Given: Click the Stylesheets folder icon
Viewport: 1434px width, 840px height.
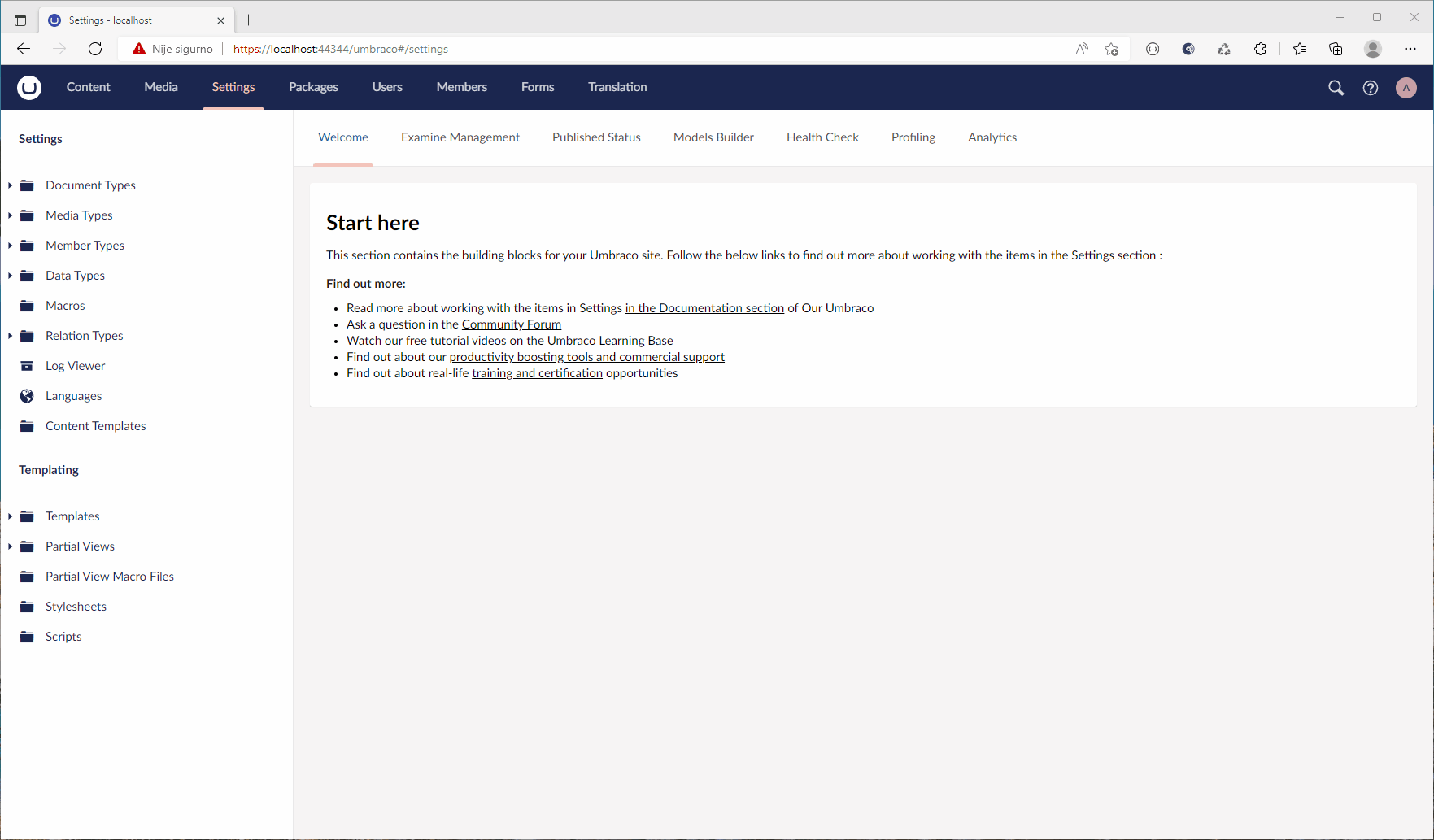Looking at the screenshot, I should click(28, 607).
